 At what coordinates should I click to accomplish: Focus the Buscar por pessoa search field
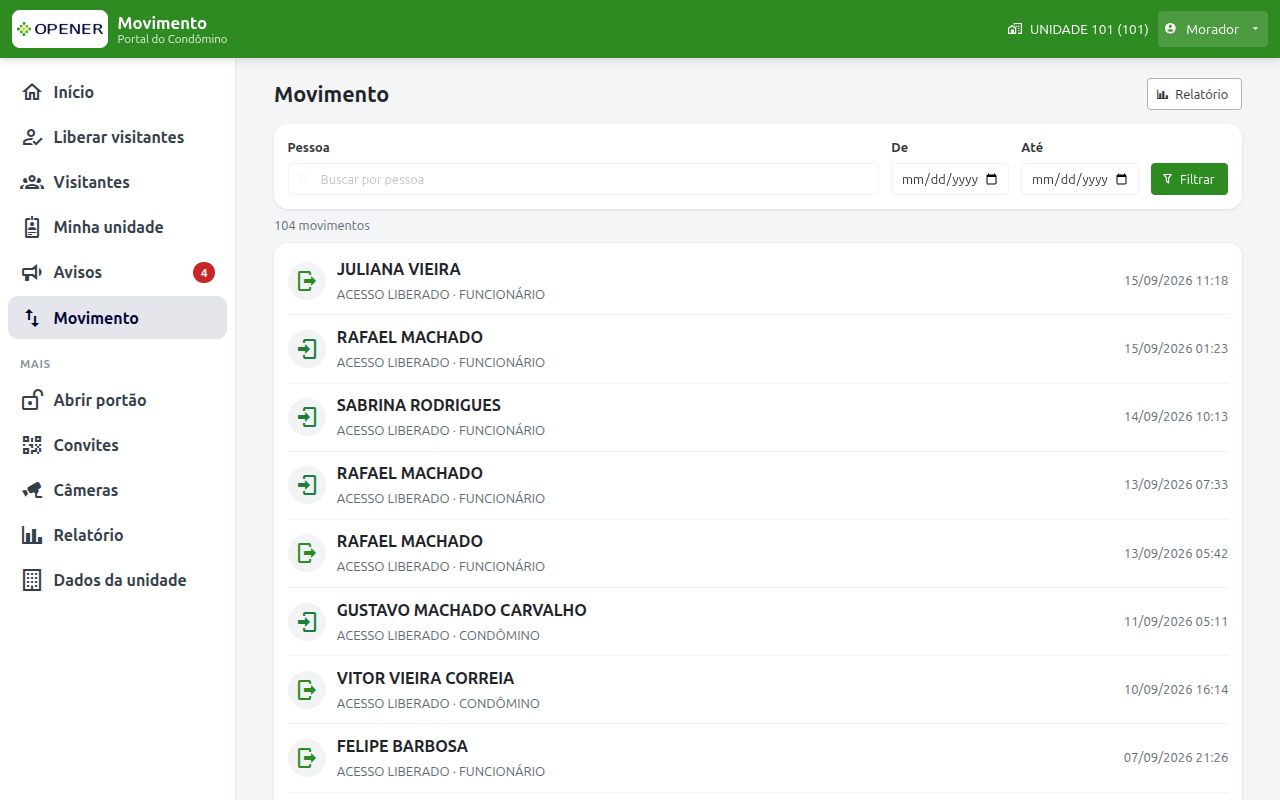583,179
